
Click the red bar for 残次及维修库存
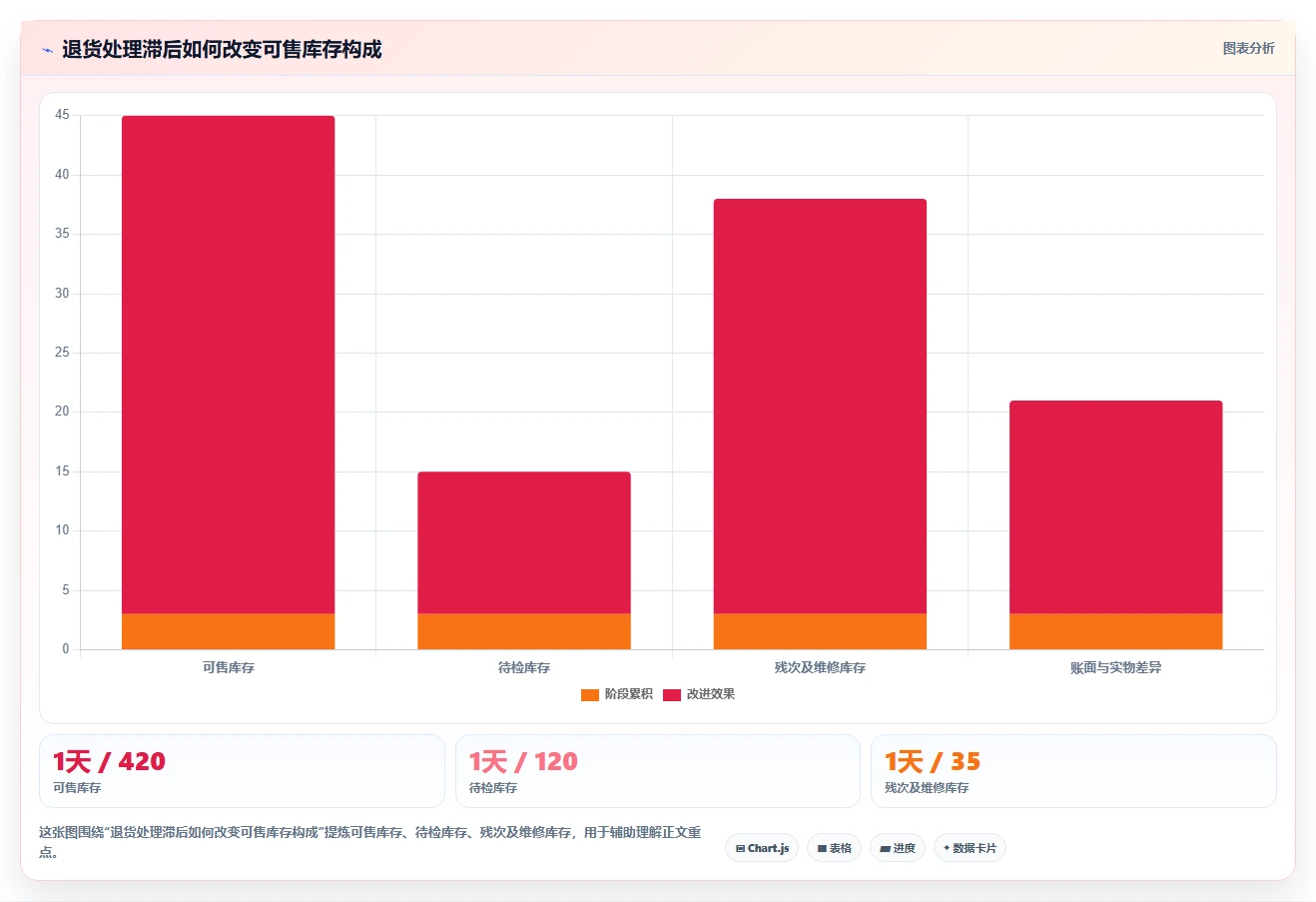click(820, 407)
